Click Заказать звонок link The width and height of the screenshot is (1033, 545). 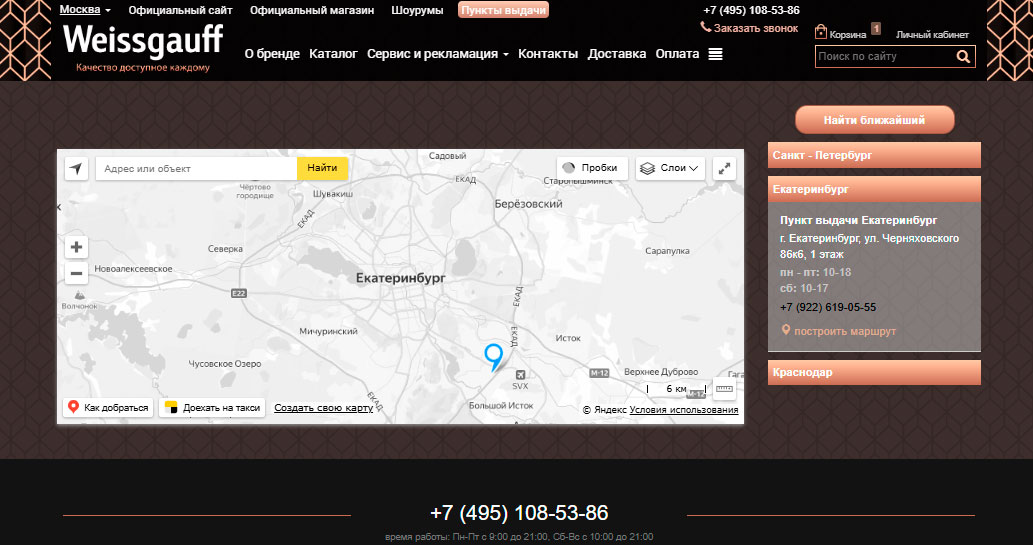[756, 28]
